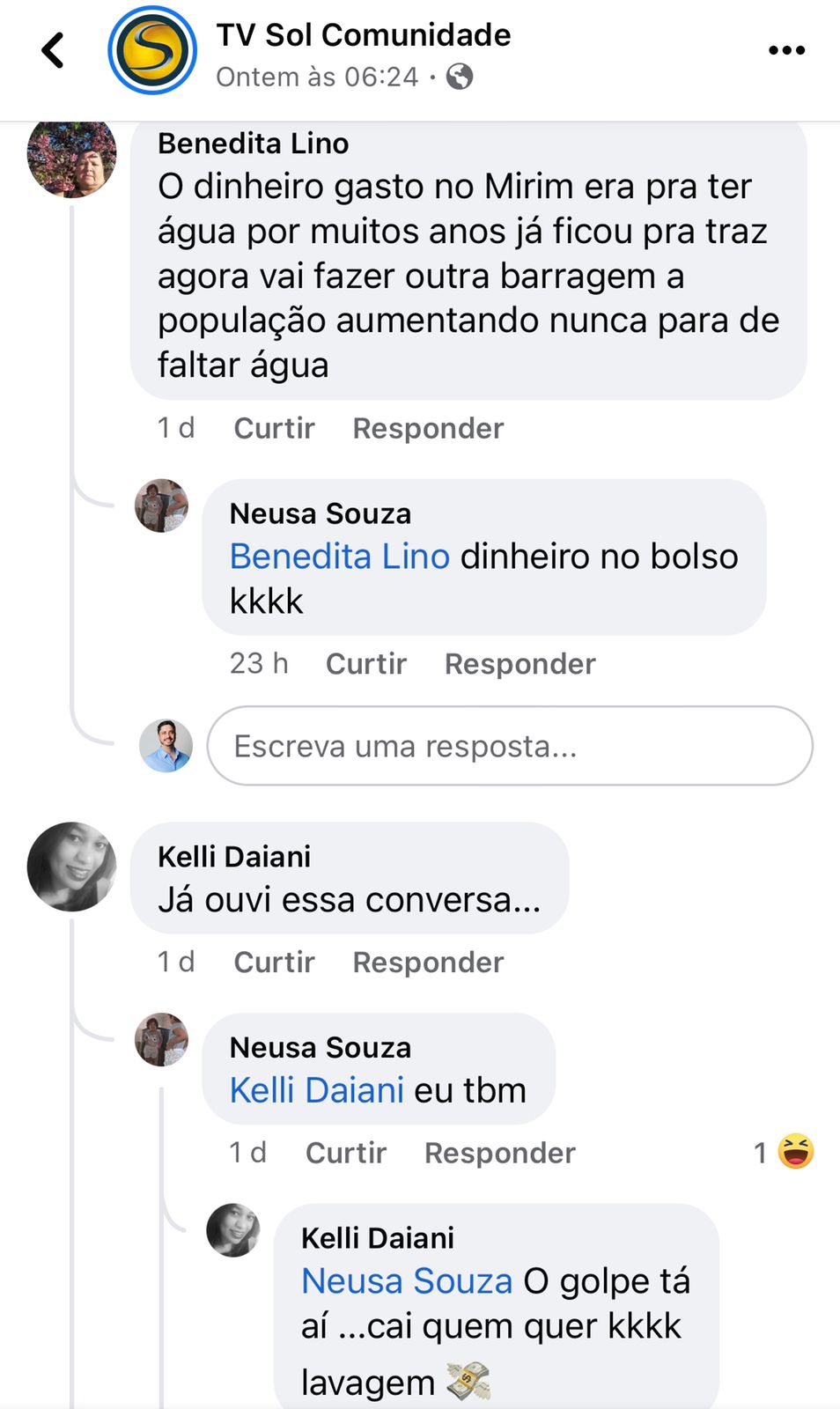Screen dimensions: 840x1409
Task: Like Neusa Souza's 'dinheiro no bolso' reply
Action: click(x=366, y=663)
